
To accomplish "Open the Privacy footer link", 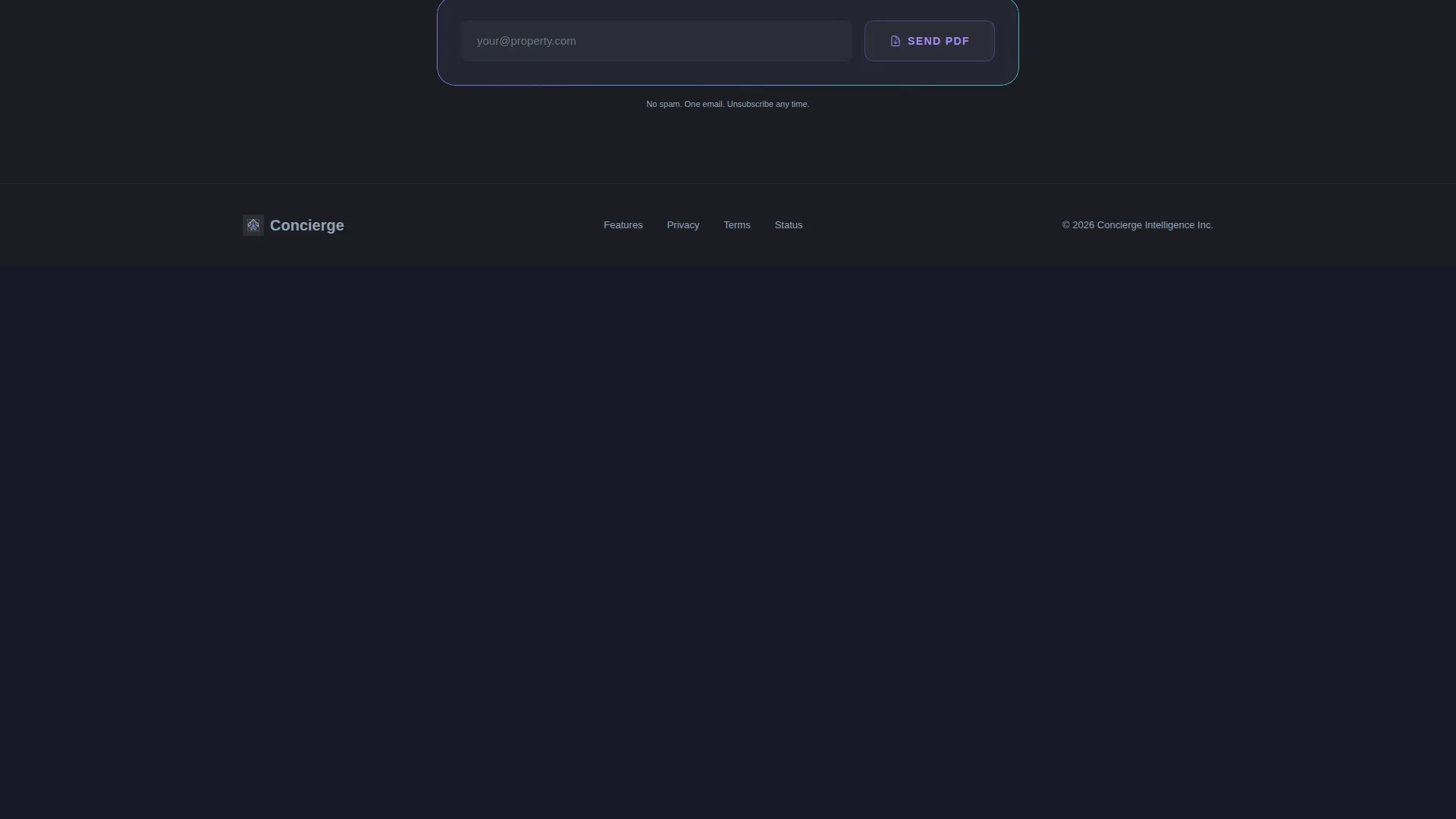I will point(683,225).
